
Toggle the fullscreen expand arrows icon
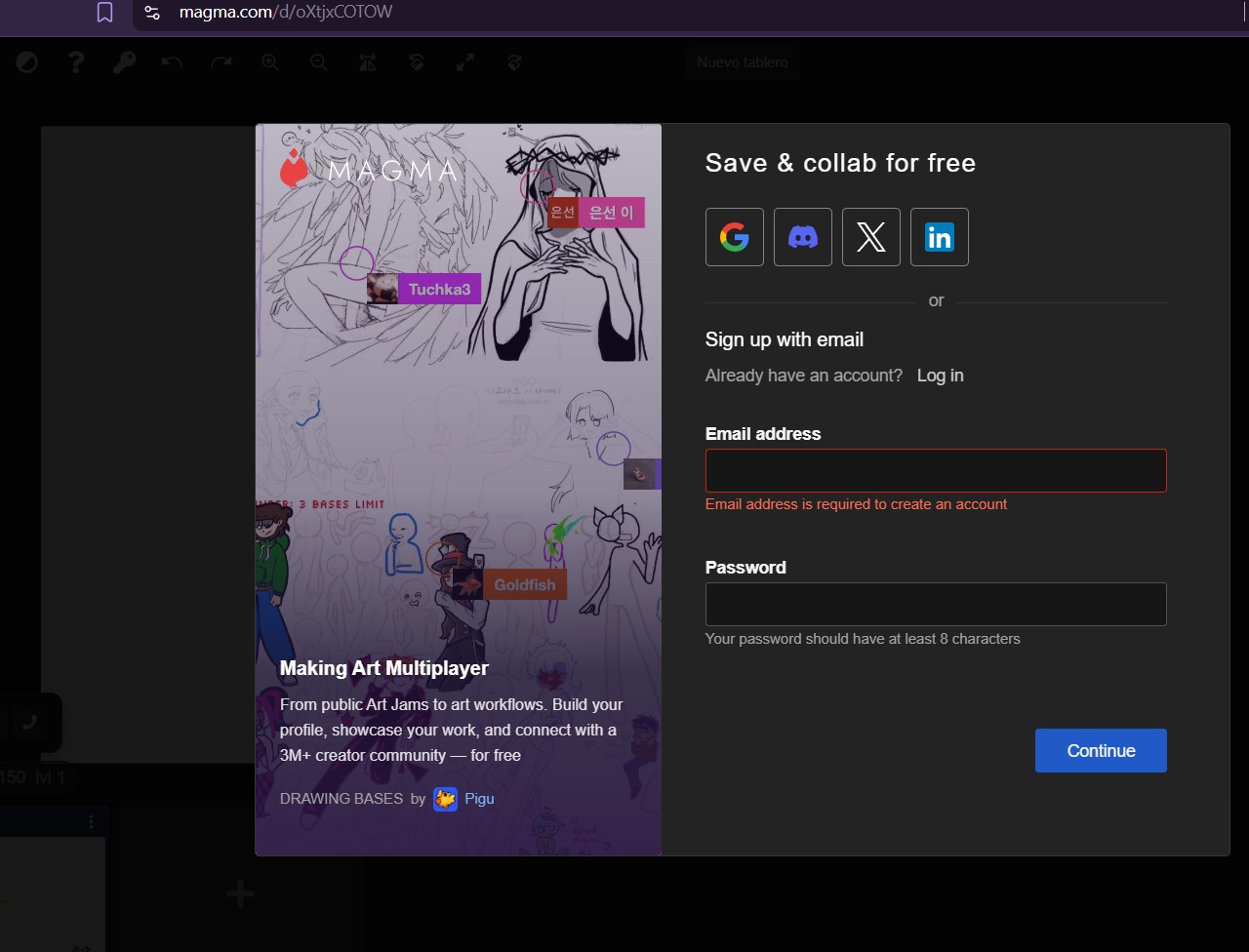465,62
